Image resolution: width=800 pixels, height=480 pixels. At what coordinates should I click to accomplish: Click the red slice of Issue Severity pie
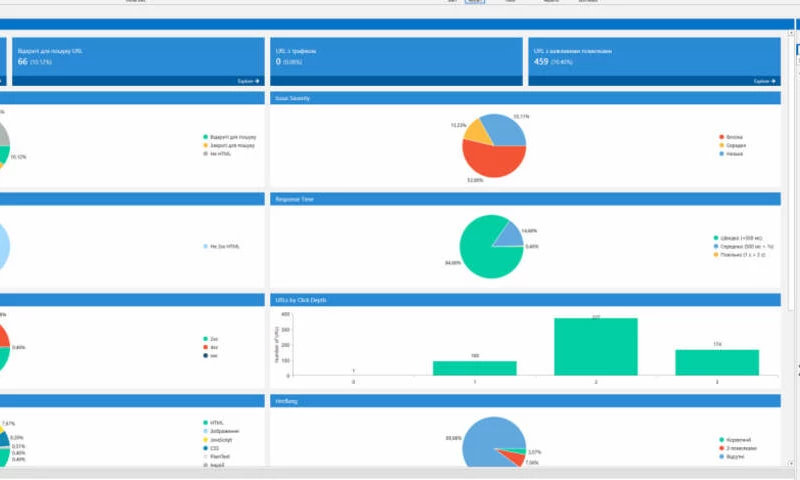click(490, 158)
